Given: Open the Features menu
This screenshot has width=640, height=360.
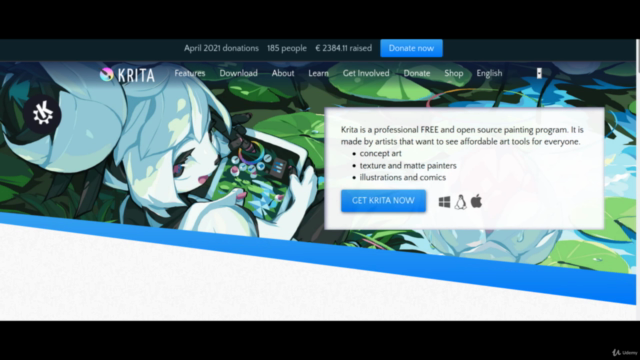Looking at the screenshot, I should click(190, 73).
